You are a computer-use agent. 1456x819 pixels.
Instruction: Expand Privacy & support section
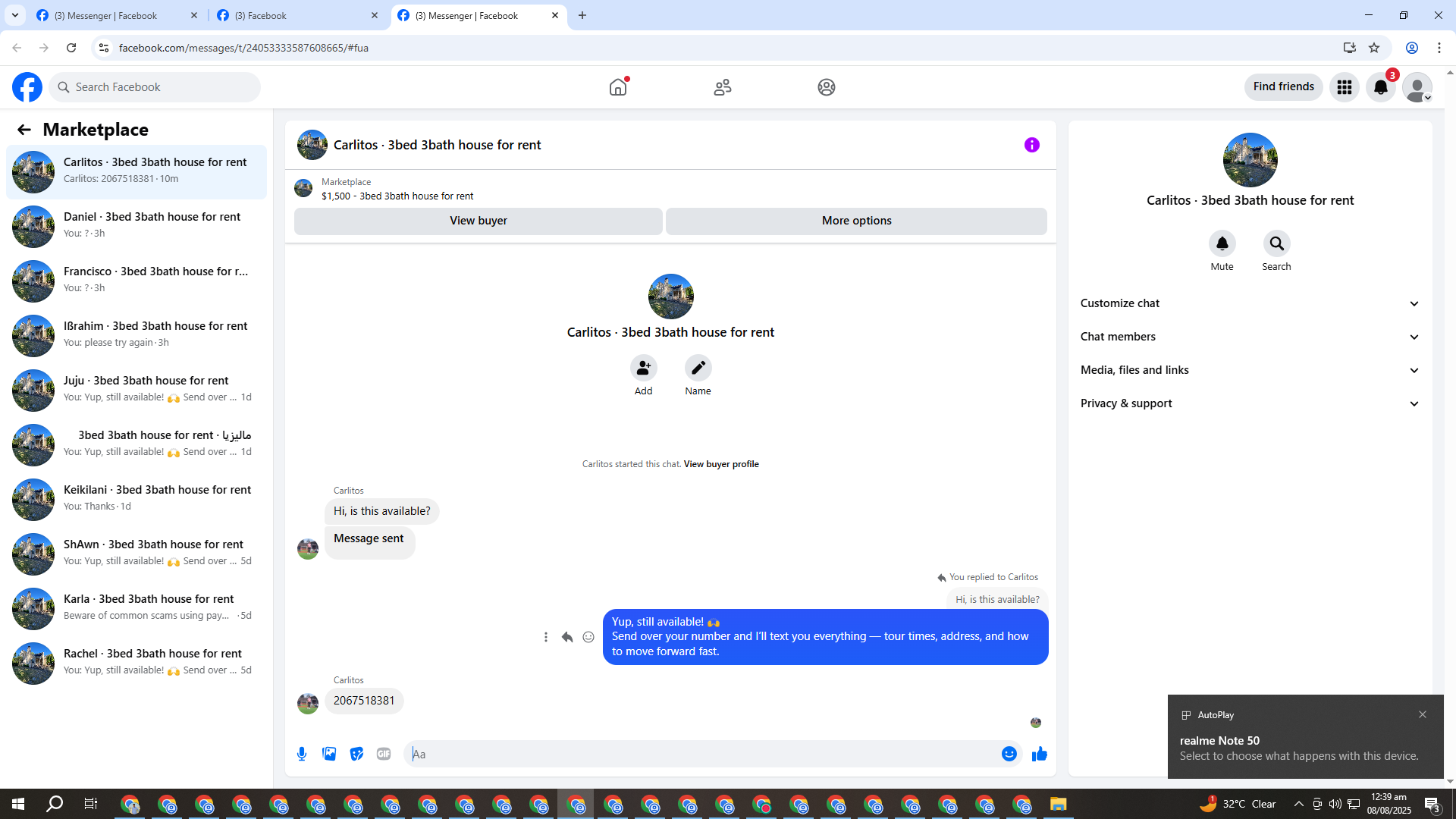point(1249,403)
